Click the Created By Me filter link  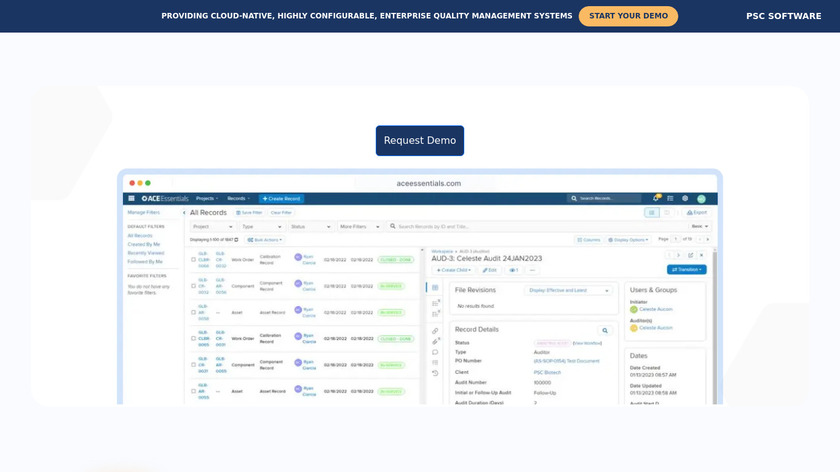[x=144, y=244]
